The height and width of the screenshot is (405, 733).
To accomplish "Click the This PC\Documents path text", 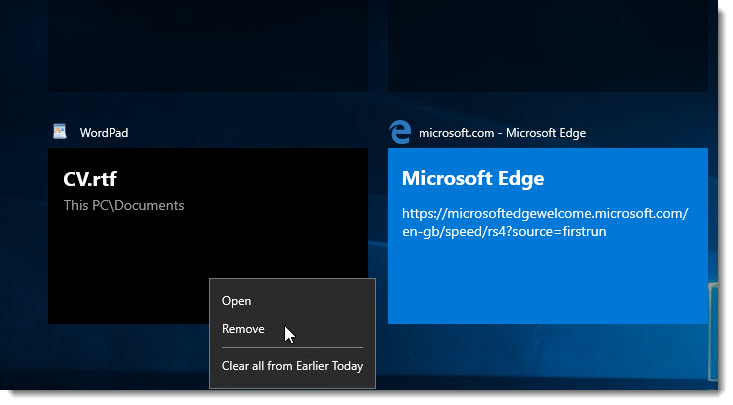I will tap(124, 205).
